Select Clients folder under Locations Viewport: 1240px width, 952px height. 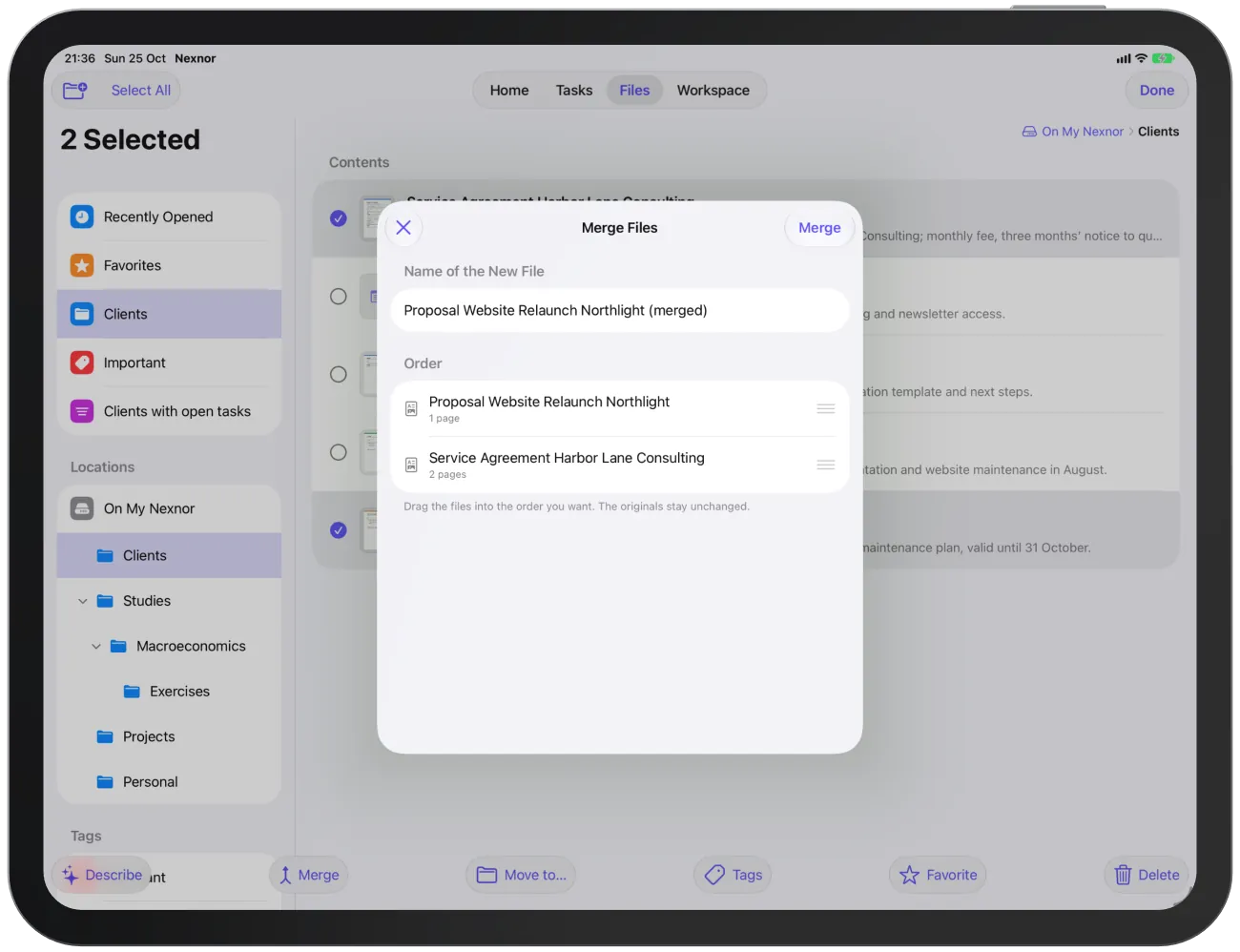(x=169, y=556)
